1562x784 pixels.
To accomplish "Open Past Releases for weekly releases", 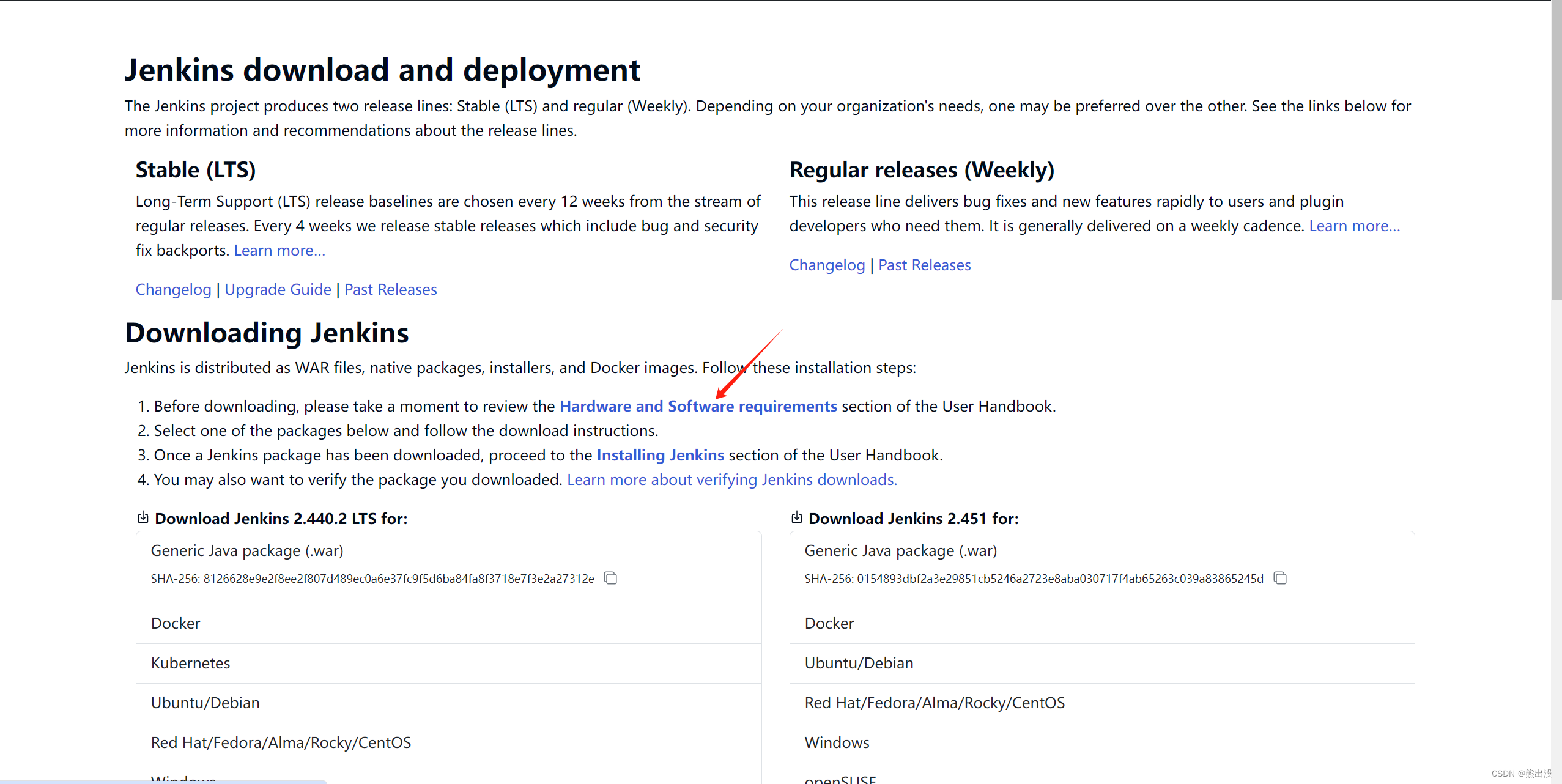I will (x=924, y=264).
